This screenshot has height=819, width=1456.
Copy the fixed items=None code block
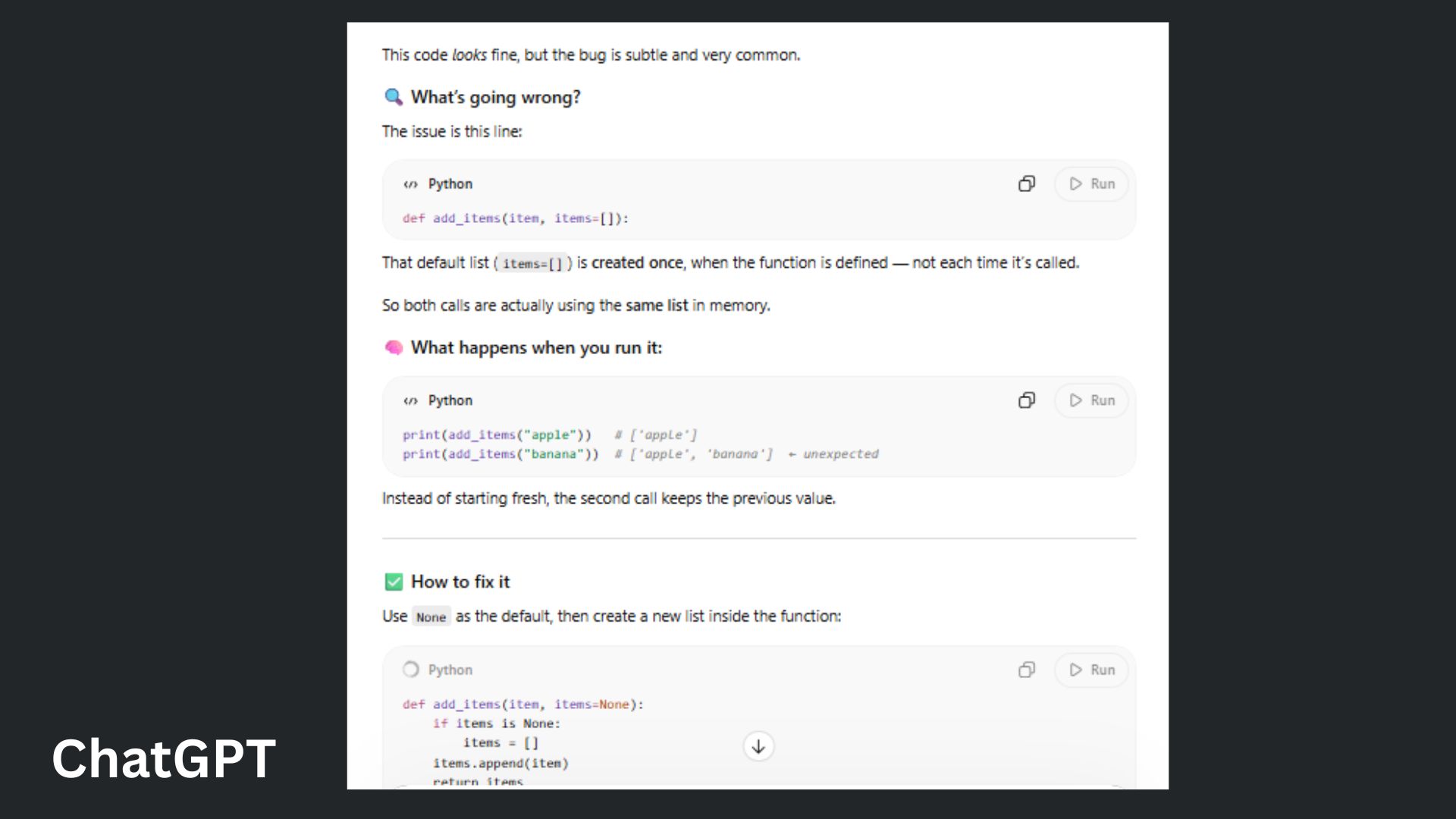coord(1026,670)
